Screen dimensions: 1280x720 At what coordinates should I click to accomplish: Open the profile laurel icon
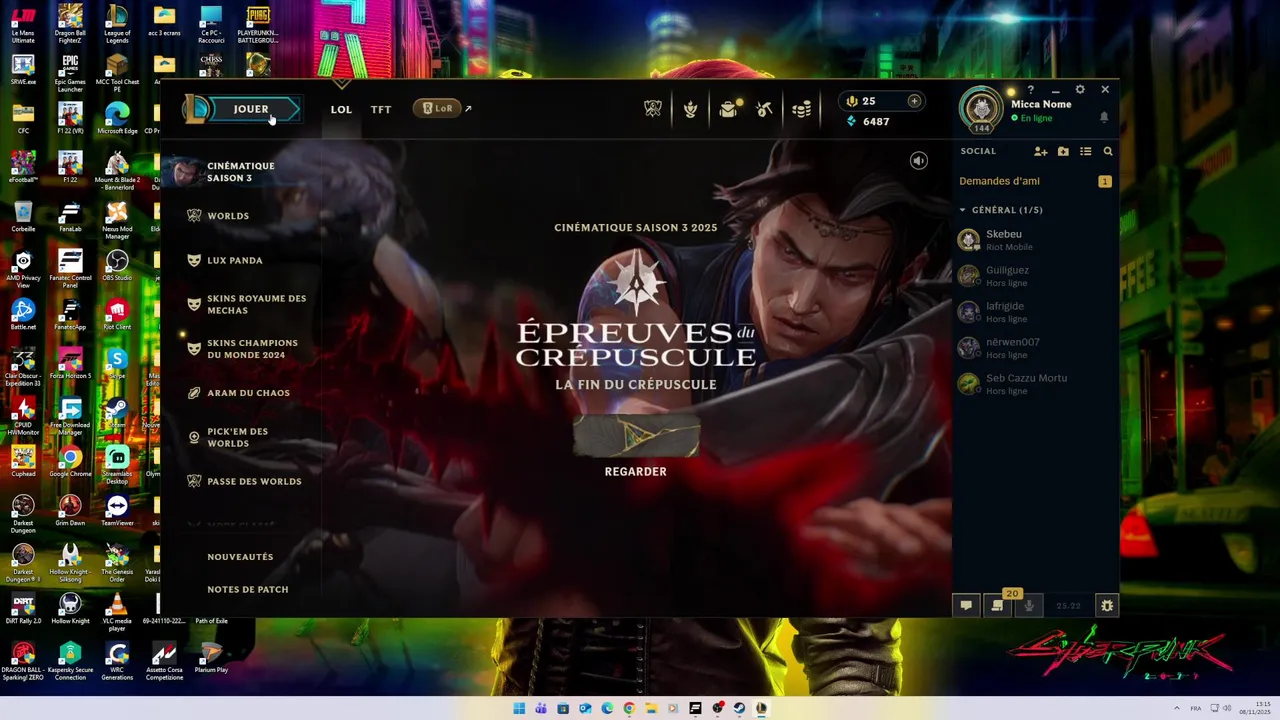pyautogui.click(x=690, y=109)
